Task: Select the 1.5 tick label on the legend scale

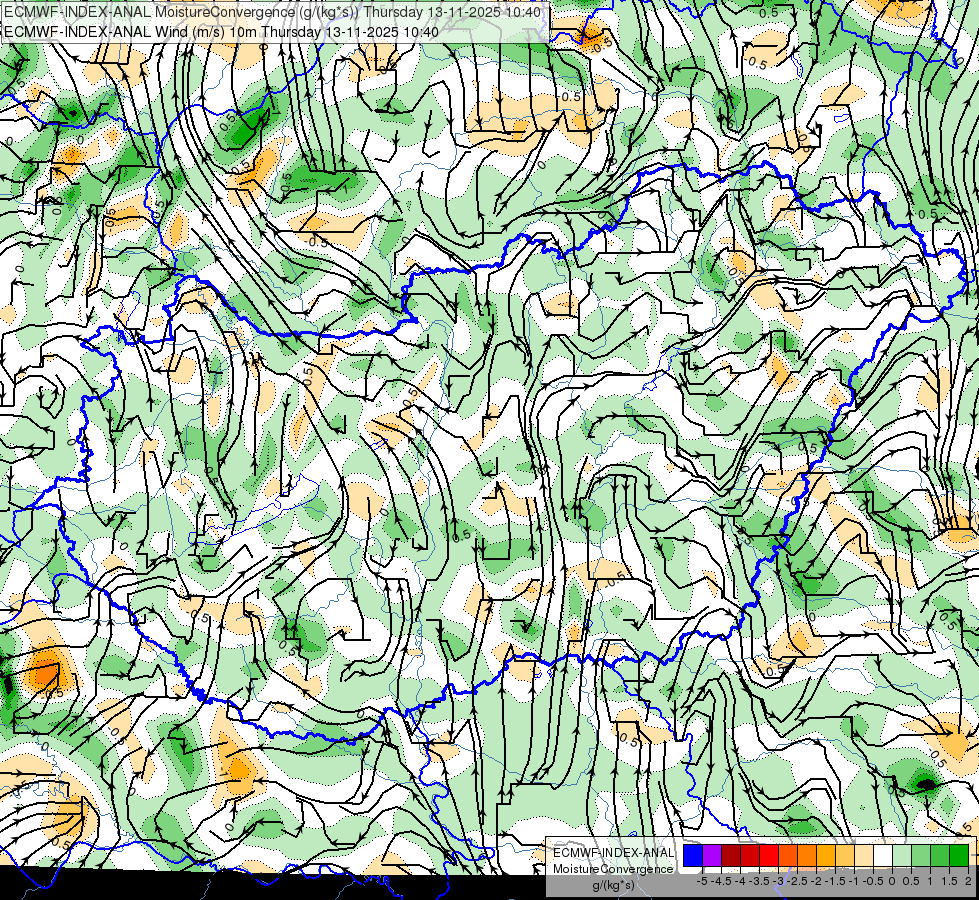Action: (948, 881)
